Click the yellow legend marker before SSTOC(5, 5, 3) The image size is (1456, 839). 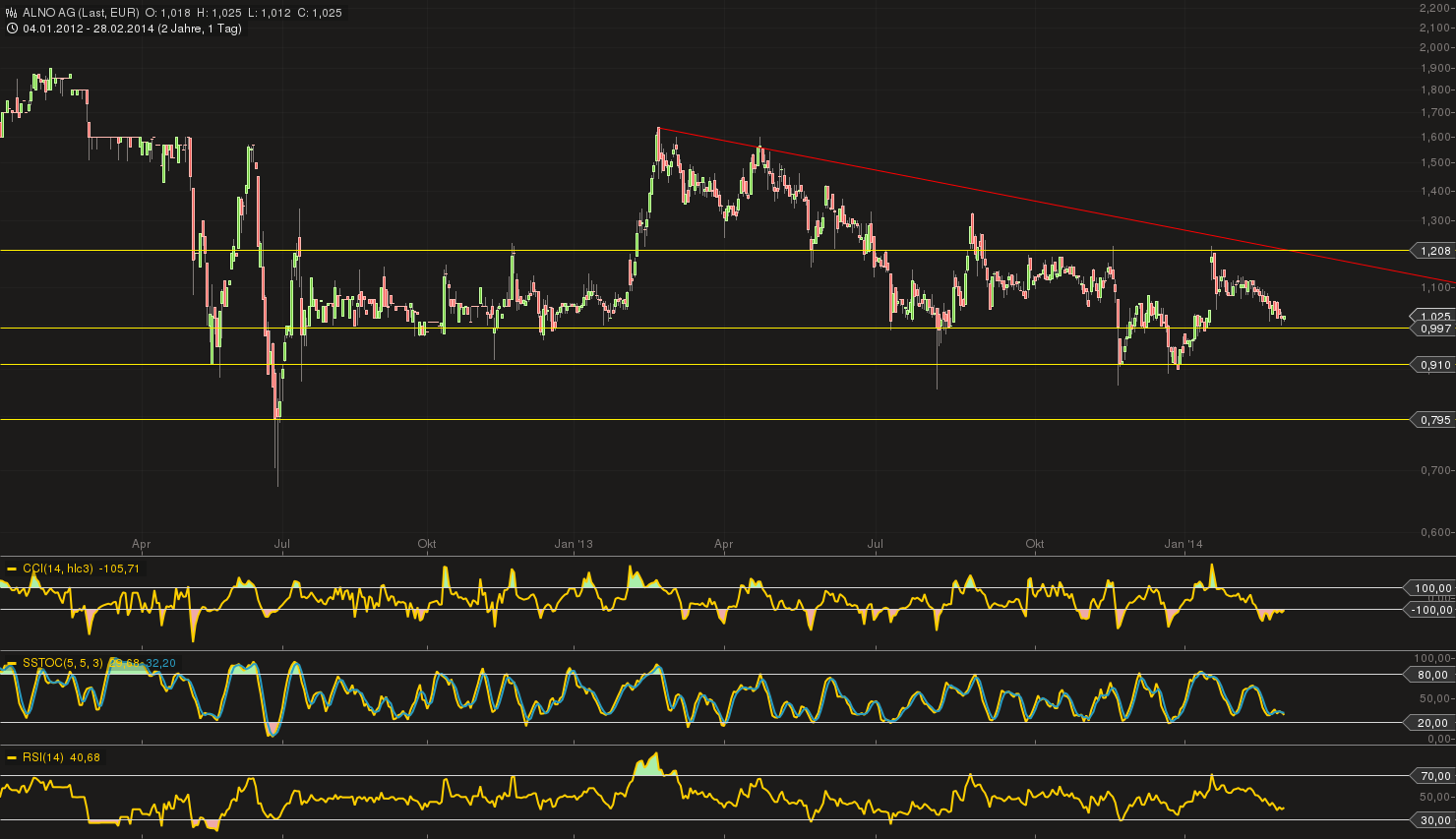pos(11,662)
